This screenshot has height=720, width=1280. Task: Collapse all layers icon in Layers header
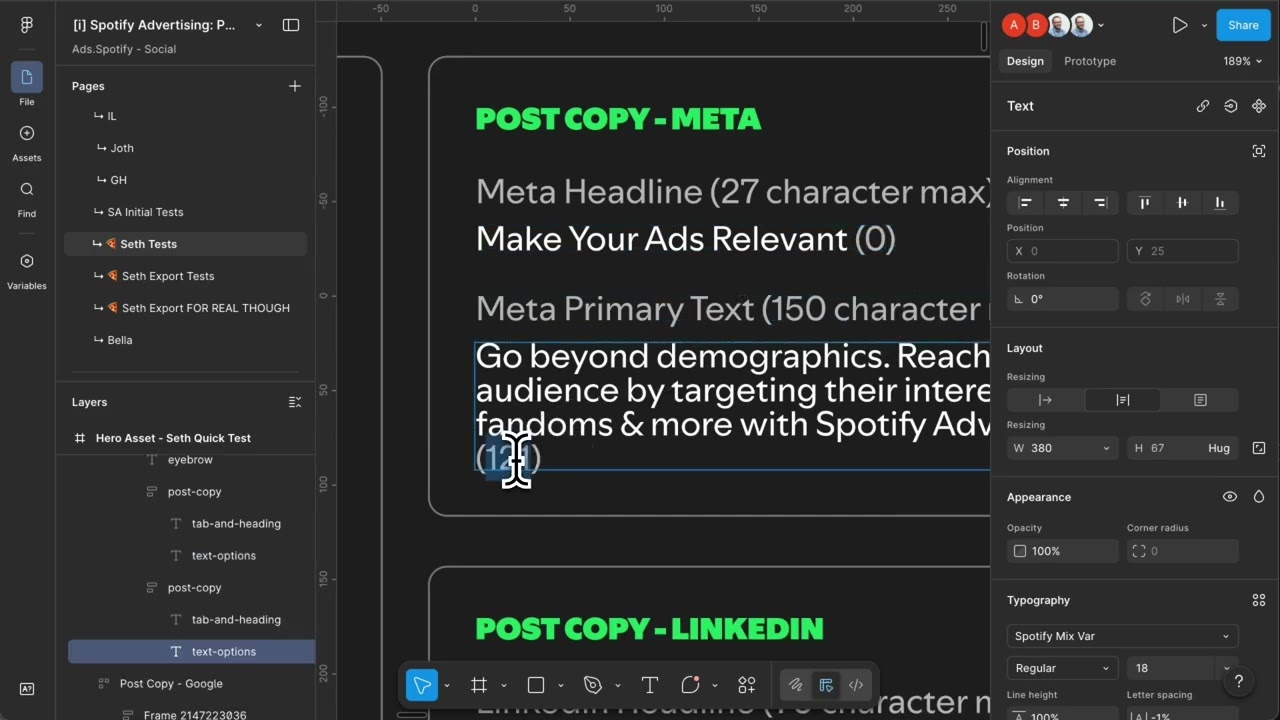tap(295, 402)
